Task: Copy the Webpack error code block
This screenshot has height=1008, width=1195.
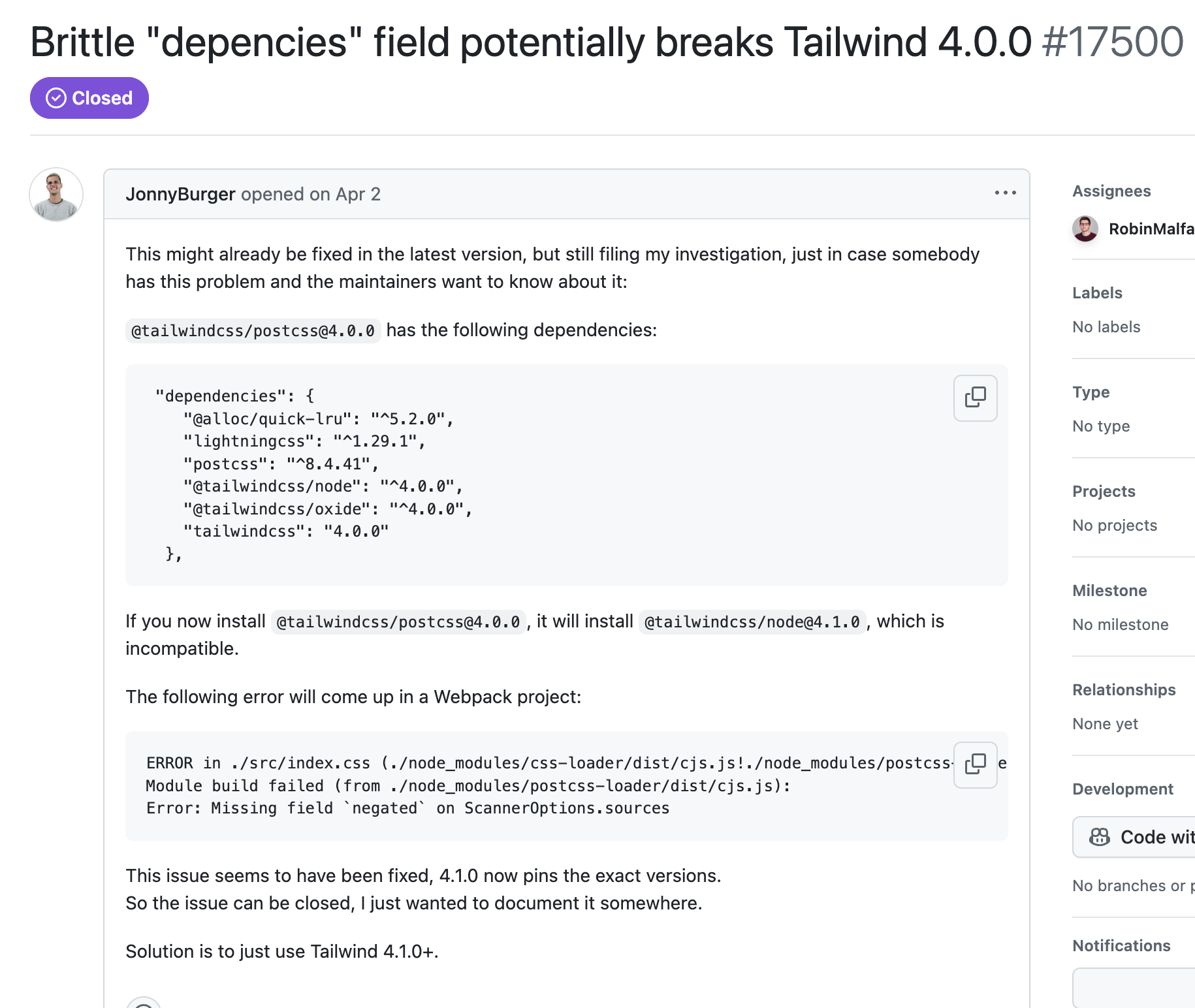Action: (975, 764)
